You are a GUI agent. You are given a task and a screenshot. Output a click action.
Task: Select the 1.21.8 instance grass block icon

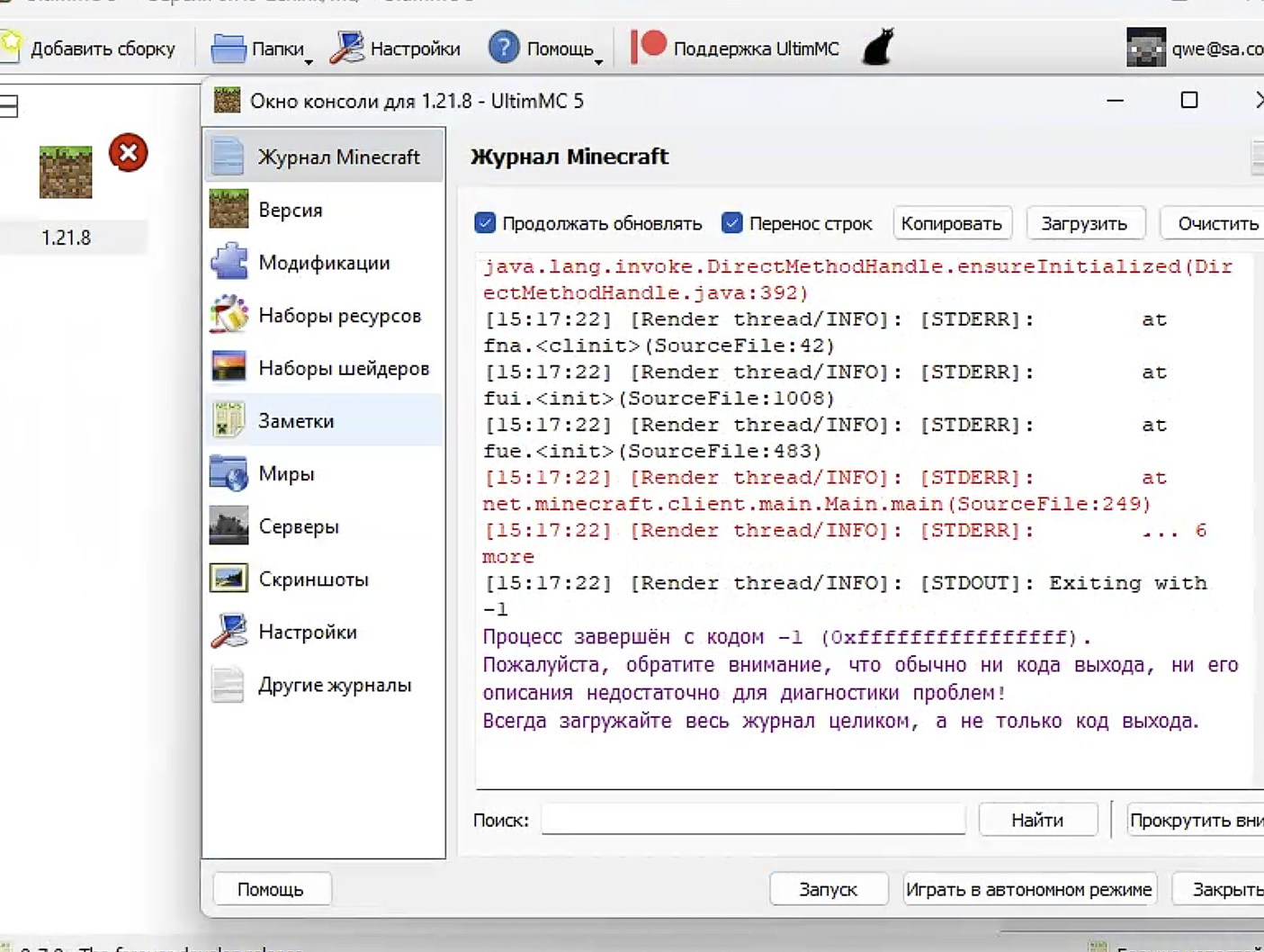(x=66, y=172)
